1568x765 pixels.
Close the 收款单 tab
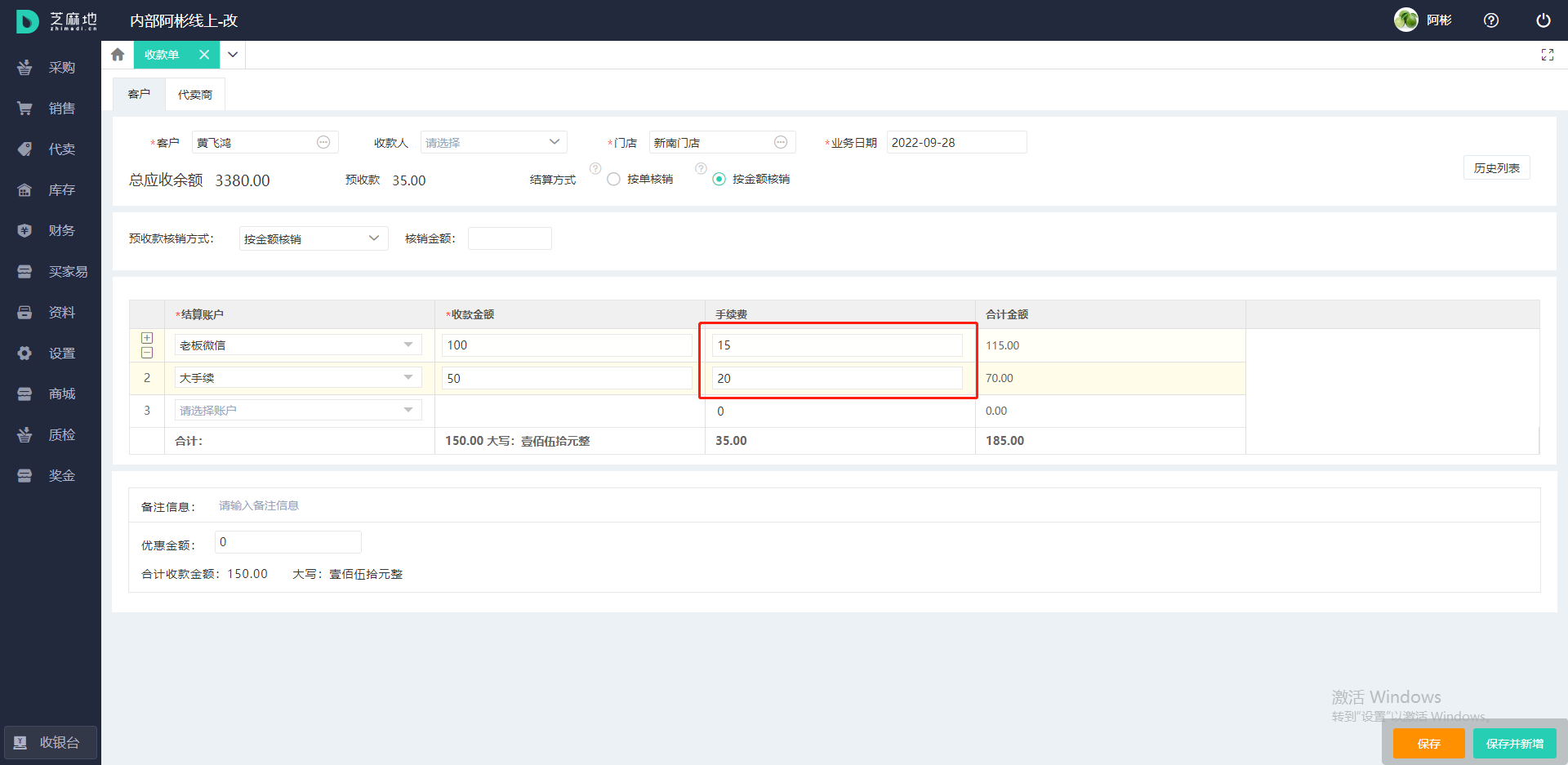pos(204,55)
